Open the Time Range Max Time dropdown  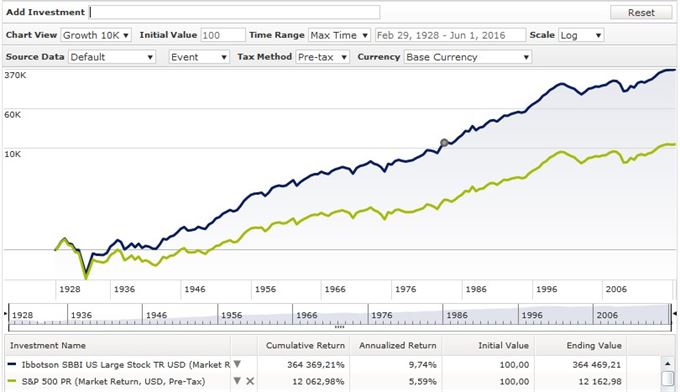click(339, 35)
